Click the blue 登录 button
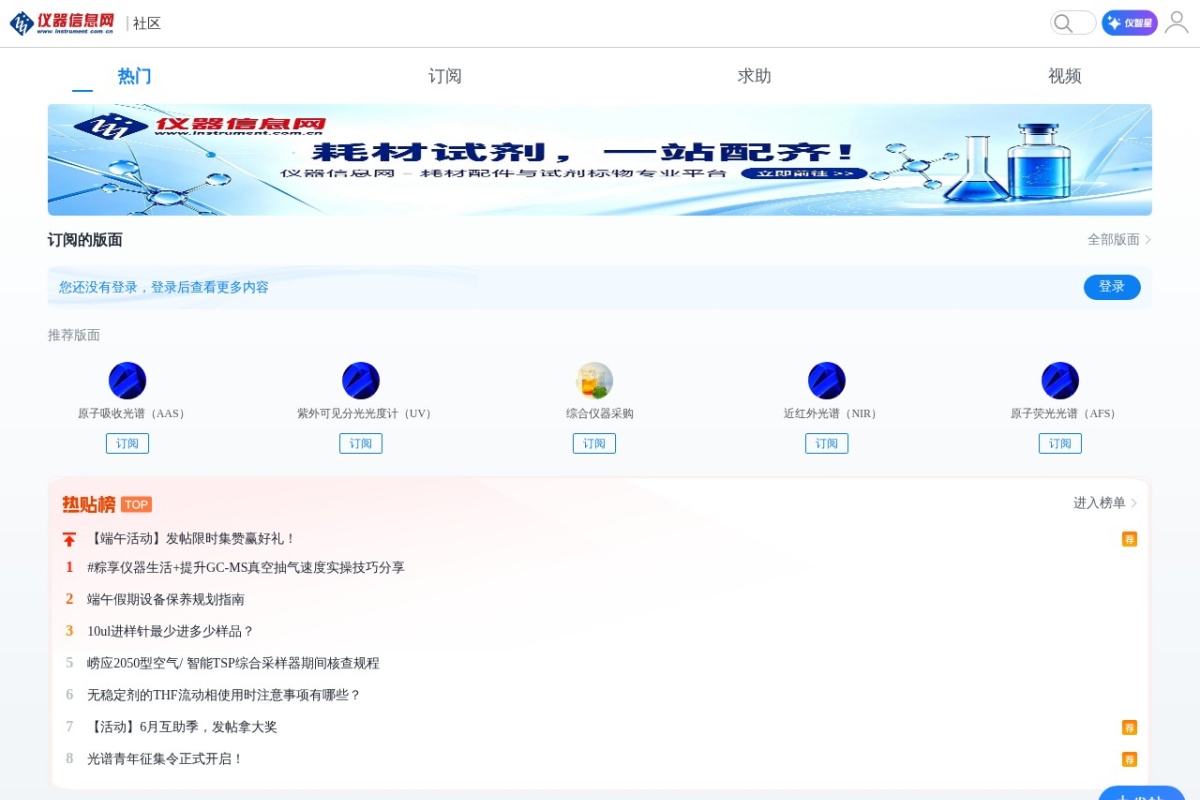Image resolution: width=1200 pixels, height=800 pixels. [x=1112, y=287]
